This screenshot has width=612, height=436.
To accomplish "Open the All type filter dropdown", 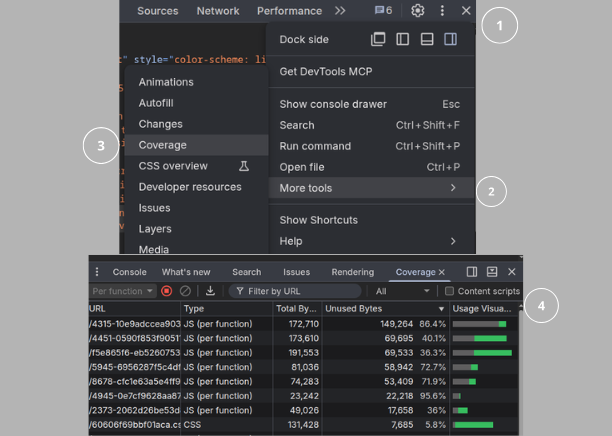I will [402, 291].
